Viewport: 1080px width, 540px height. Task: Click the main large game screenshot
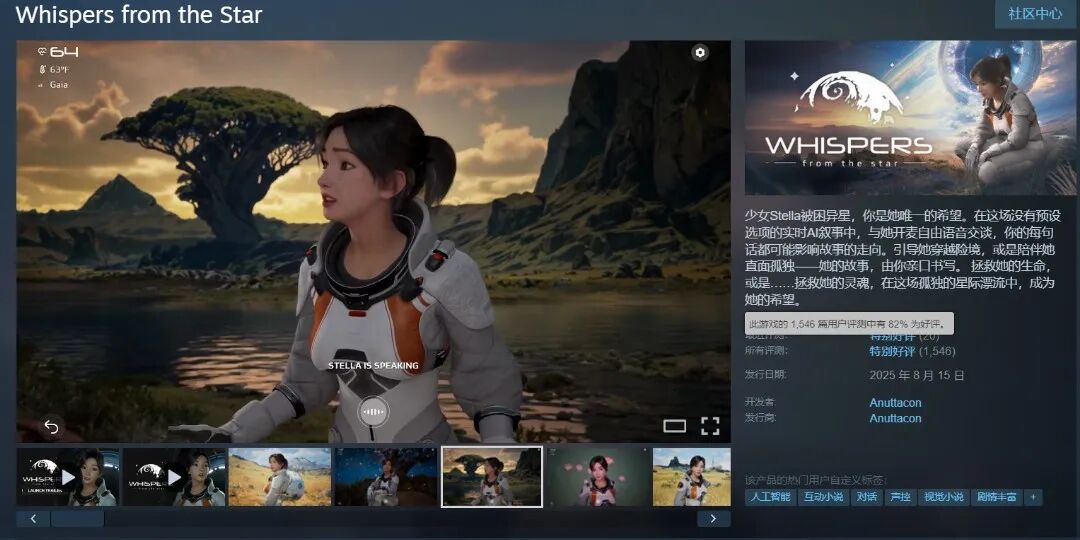[373, 241]
